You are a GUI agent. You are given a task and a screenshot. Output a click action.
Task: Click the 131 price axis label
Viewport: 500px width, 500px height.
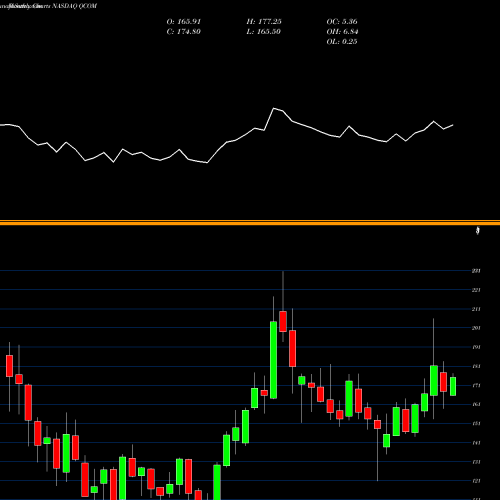pyautogui.click(x=476, y=462)
